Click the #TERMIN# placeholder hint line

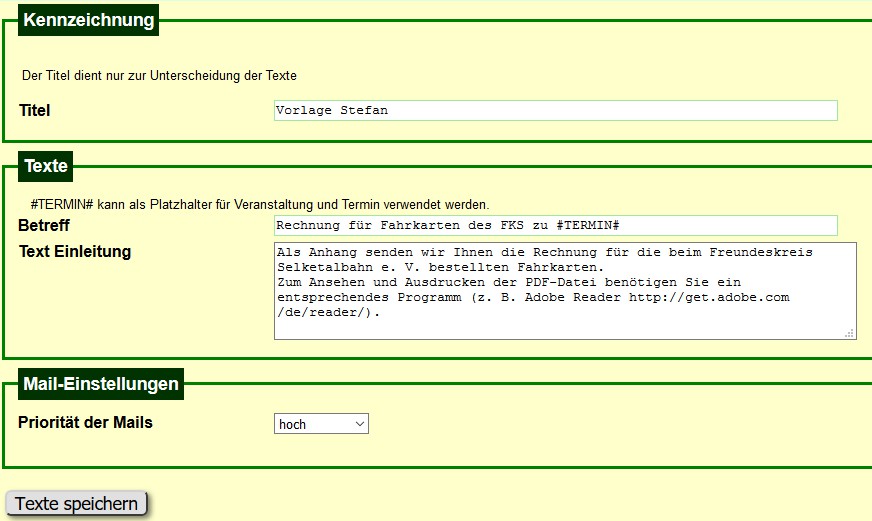pyautogui.click(x=260, y=204)
